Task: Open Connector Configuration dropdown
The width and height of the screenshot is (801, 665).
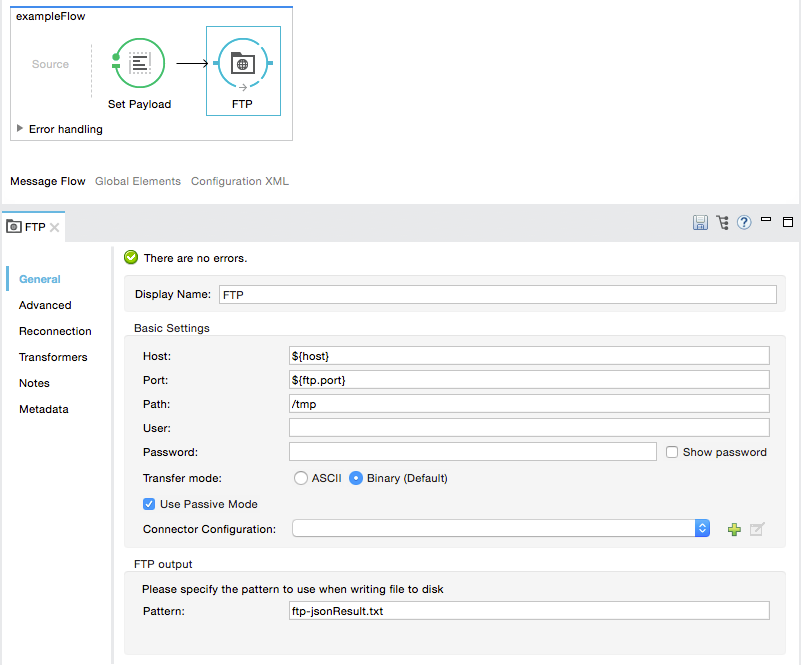Action: coord(702,528)
